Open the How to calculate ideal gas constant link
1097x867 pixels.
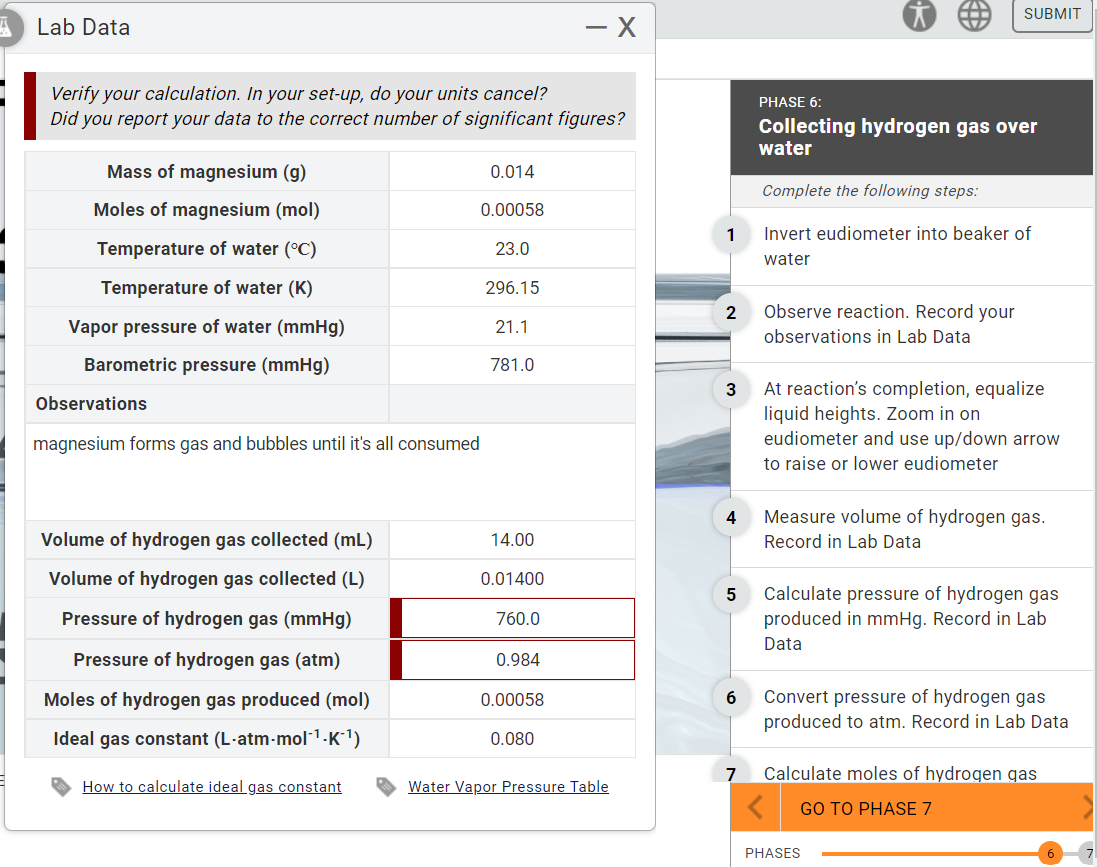(x=211, y=786)
